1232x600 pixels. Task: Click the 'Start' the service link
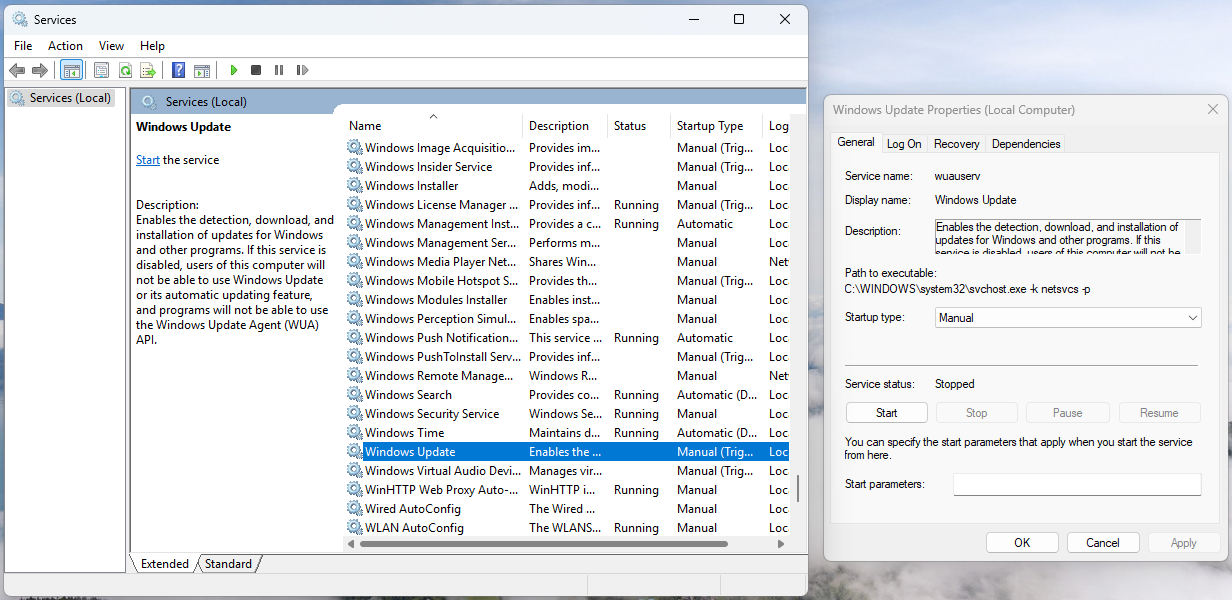coord(147,160)
